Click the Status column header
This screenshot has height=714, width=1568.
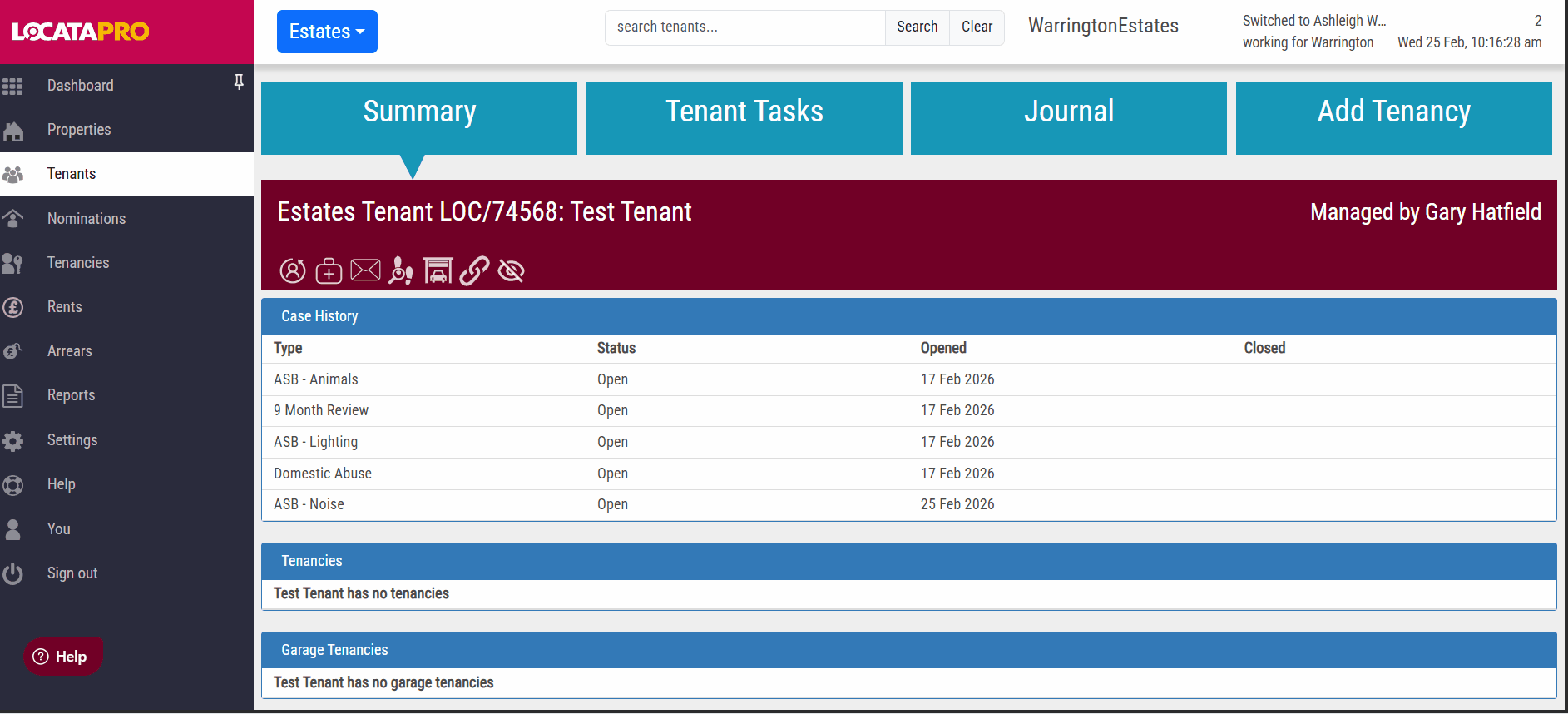(x=616, y=348)
